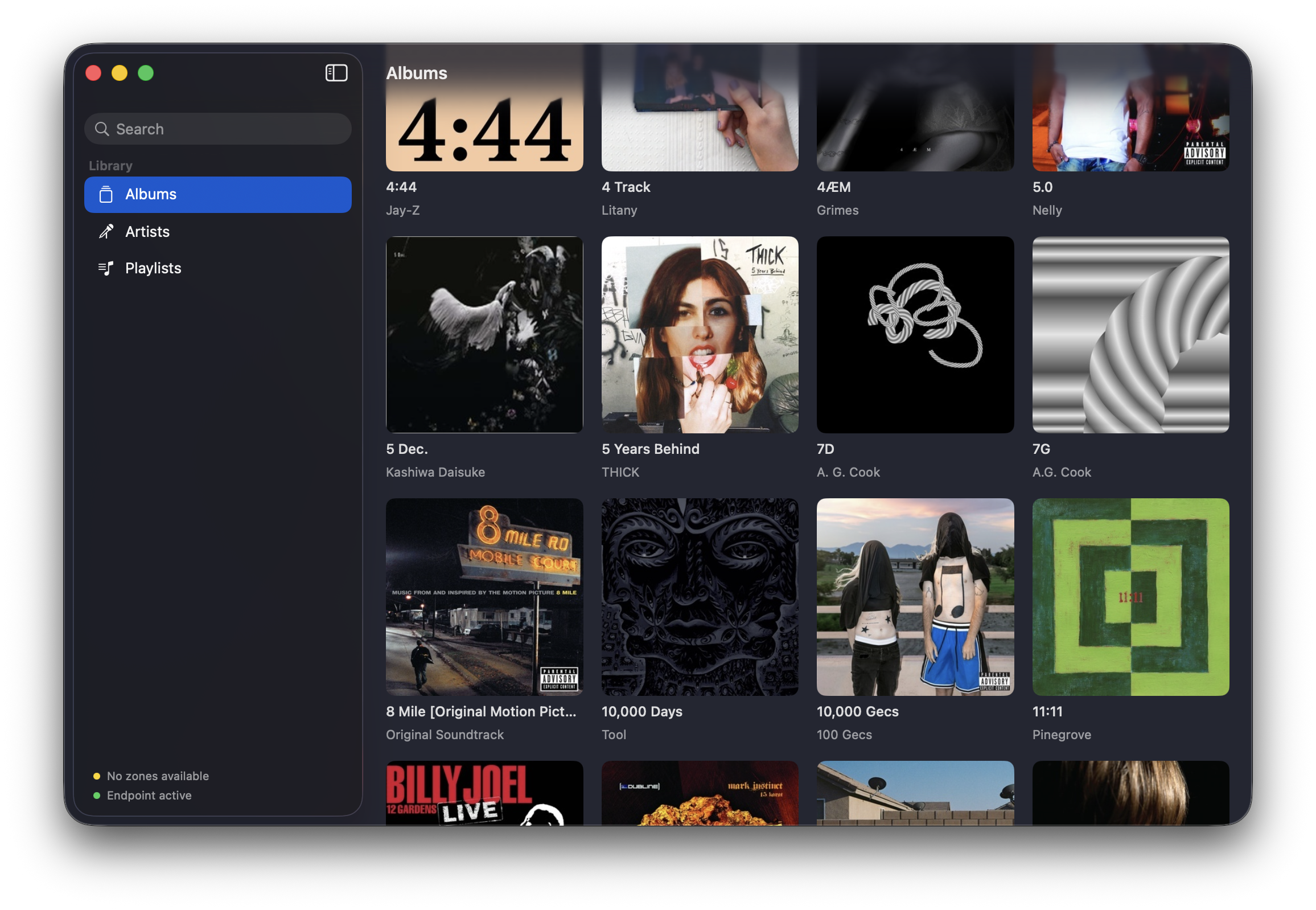Select the 11:11 Pinegrove album cover

(1130, 597)
